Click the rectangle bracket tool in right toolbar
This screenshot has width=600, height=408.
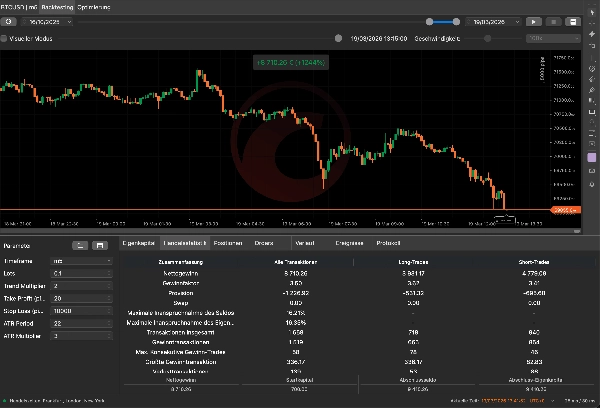[592, 112]
